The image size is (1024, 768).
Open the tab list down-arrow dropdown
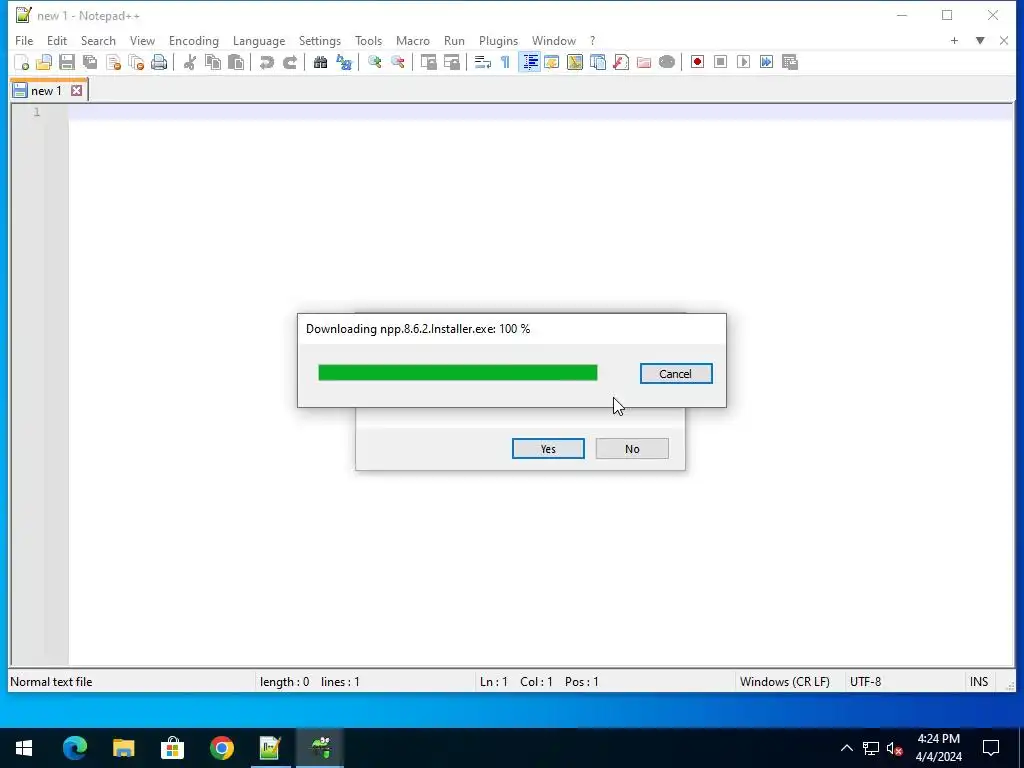[x=980, y=40]
